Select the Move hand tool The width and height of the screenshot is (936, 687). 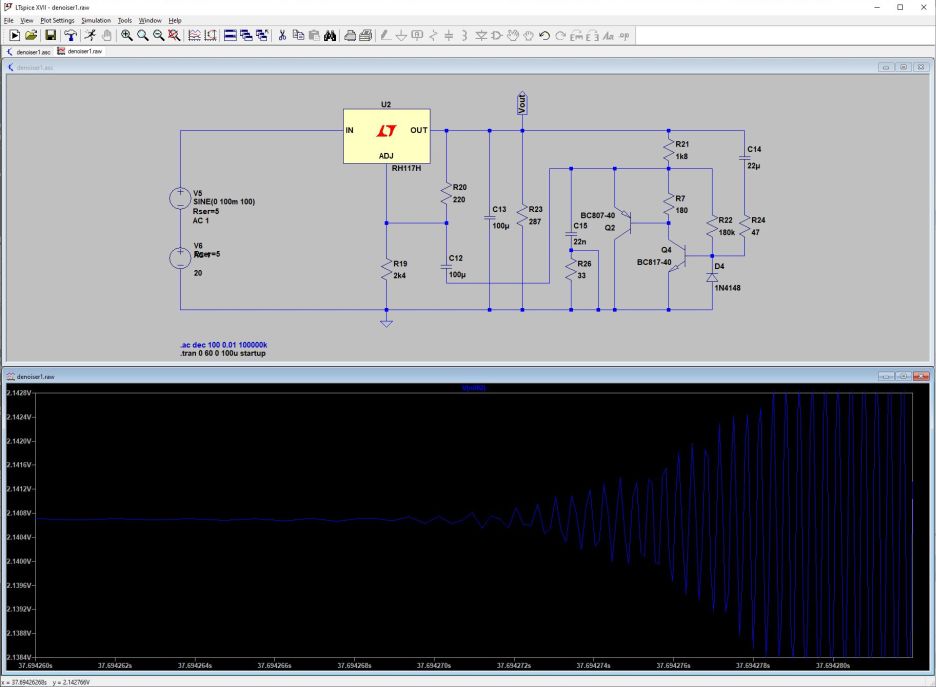(512, 36)
